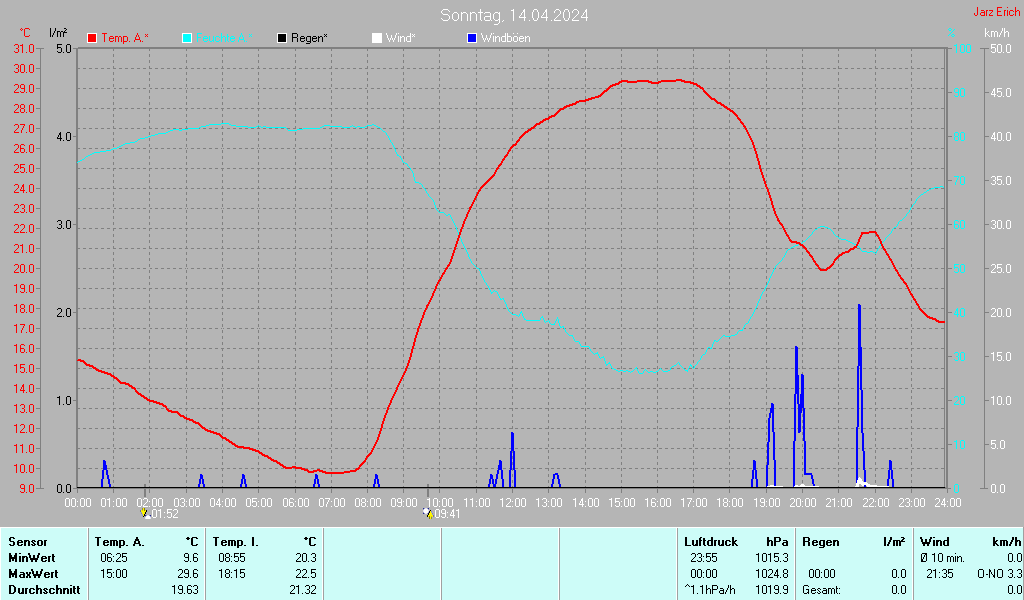Click the 'l/m²' axis unit at chart top

[x=58, y=33]
